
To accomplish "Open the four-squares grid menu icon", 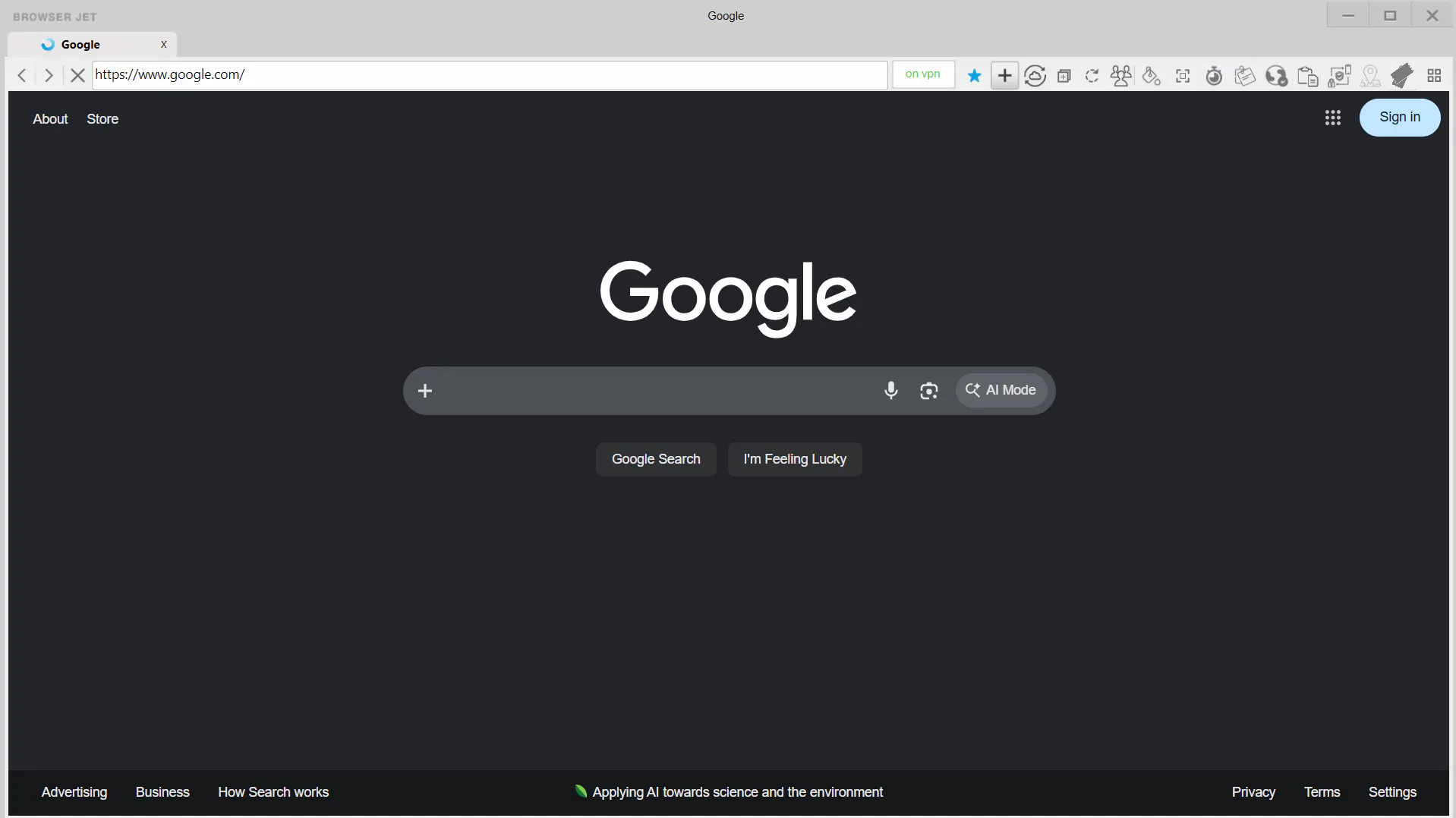I will pyautogui.click(x=1434, y=75).
